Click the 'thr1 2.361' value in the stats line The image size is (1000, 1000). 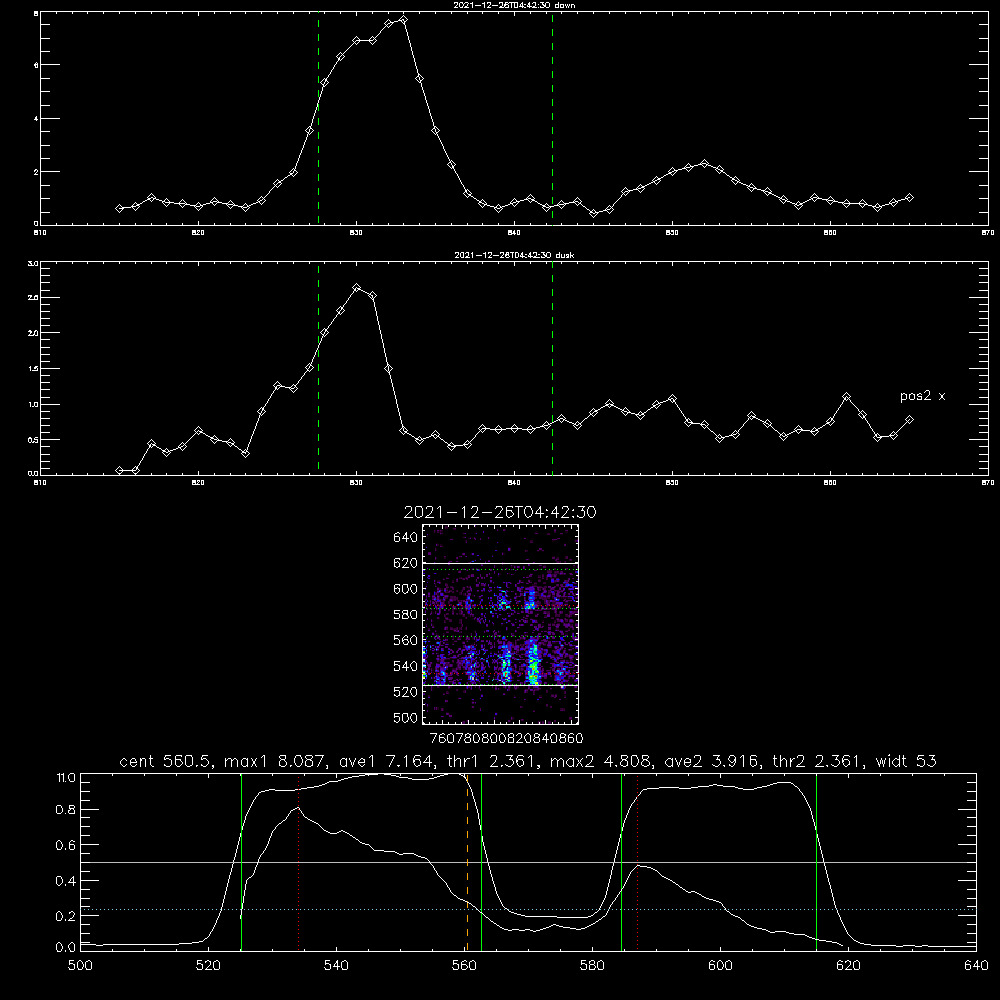pos(494,761)
